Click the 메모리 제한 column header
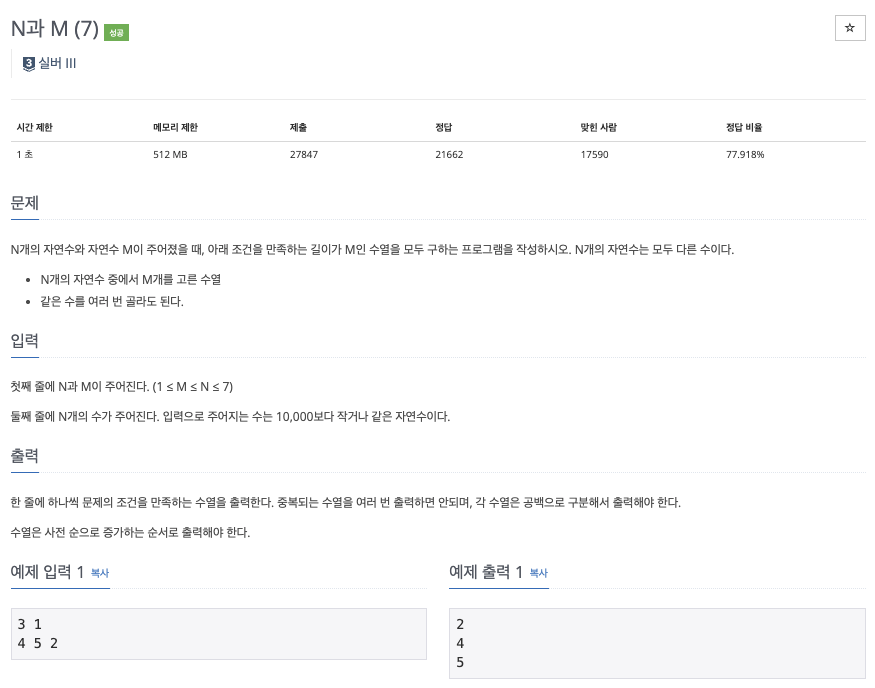The width and height of the screenshot is (875, 688). tap(175, 127)
